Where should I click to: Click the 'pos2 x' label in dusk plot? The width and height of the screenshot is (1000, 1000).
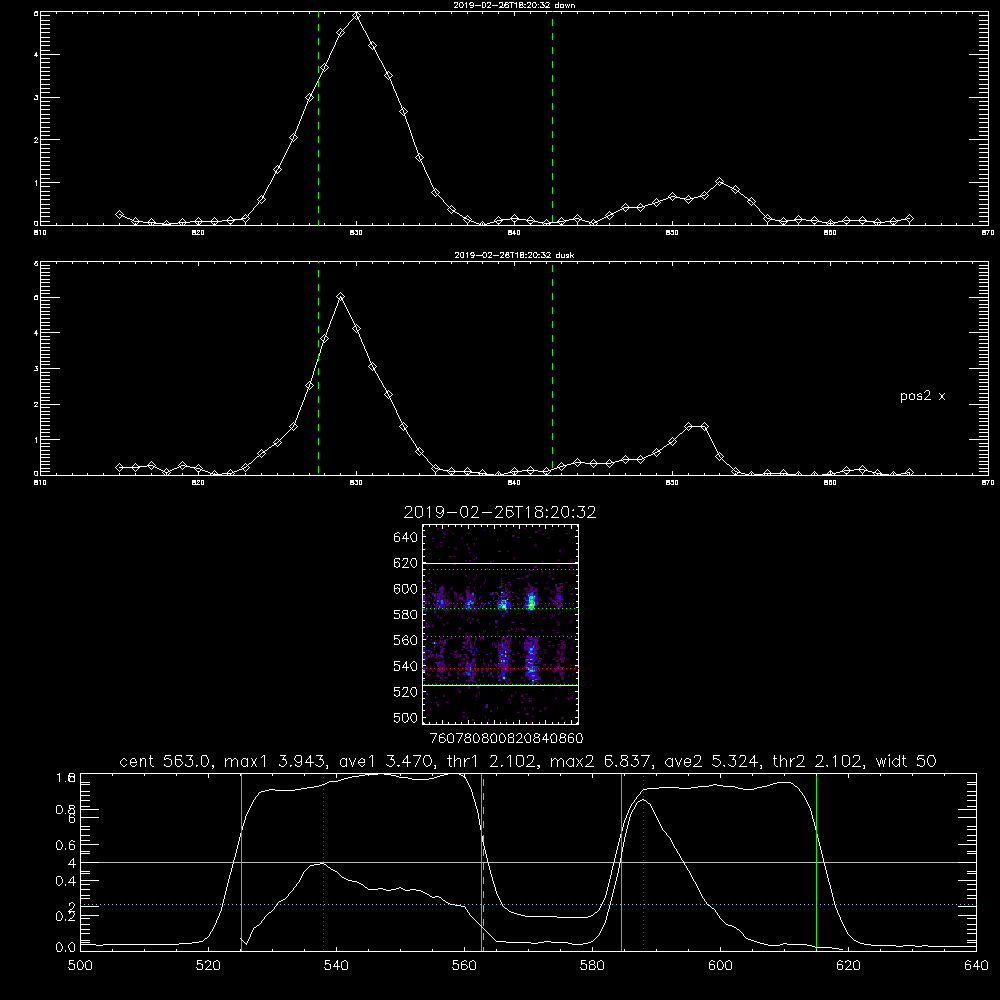coord(922,396)
